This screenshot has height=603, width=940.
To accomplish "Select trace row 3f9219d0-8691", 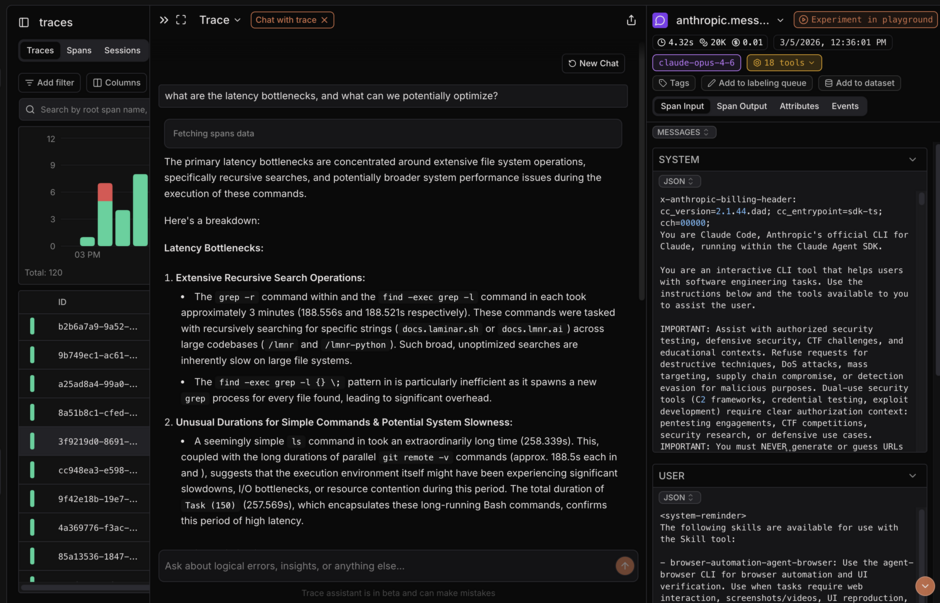I will [x=84, y=442].
